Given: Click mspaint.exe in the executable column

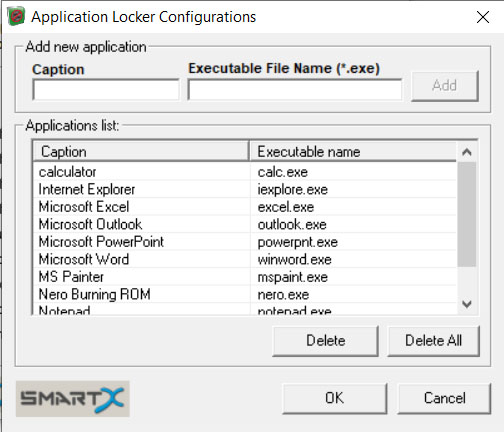Looking at the screenshot, I should coord(293,277).
